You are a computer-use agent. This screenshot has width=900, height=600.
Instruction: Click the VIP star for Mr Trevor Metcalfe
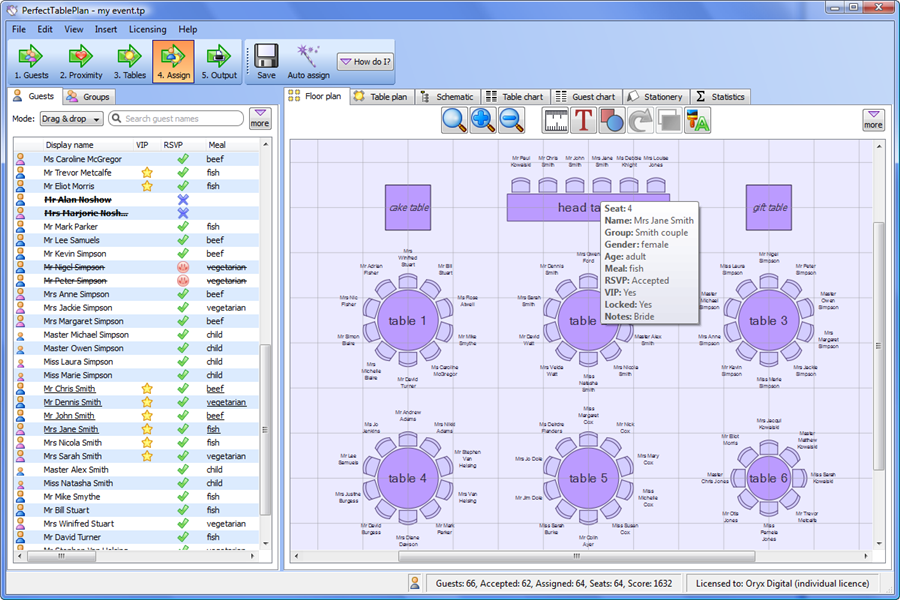pos(147,172)
